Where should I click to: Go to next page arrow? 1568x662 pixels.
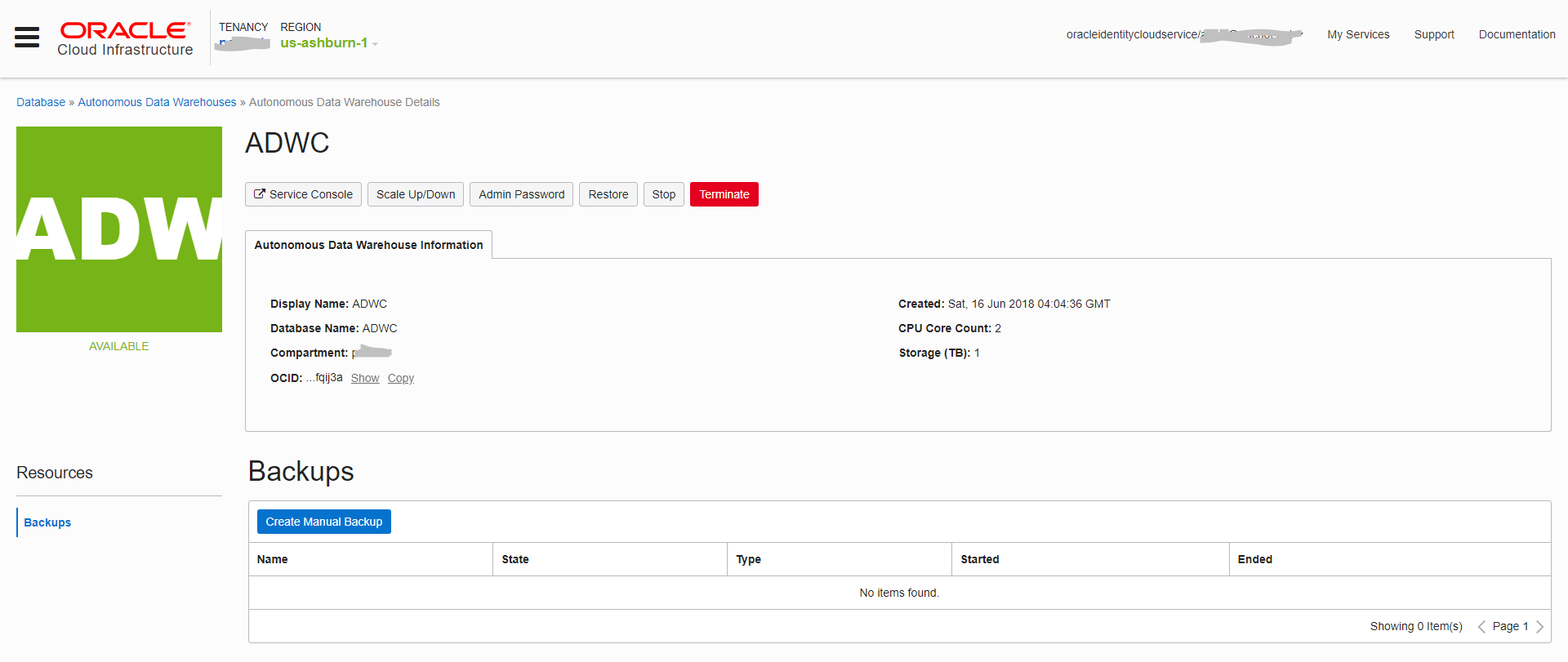click(1539, 627)
